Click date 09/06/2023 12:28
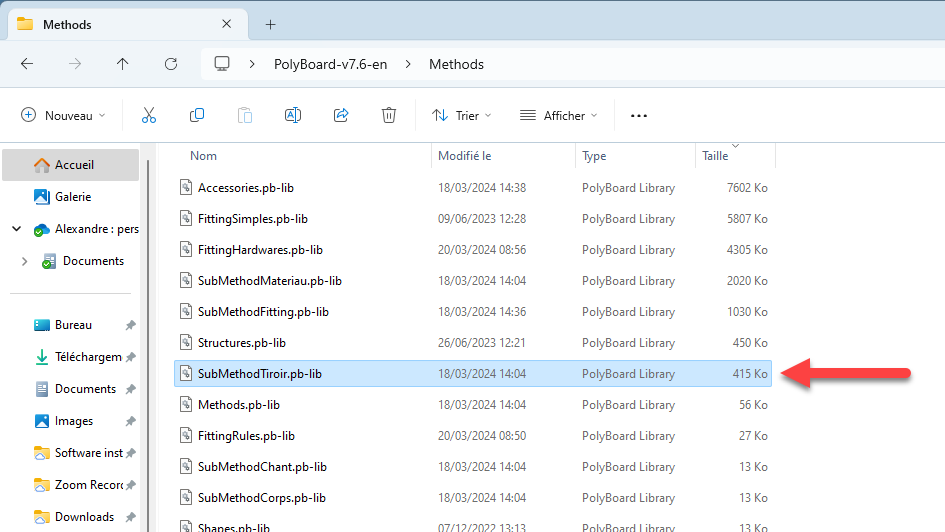The height and width of the screenshot is (532, 945). tap(482, 219)
